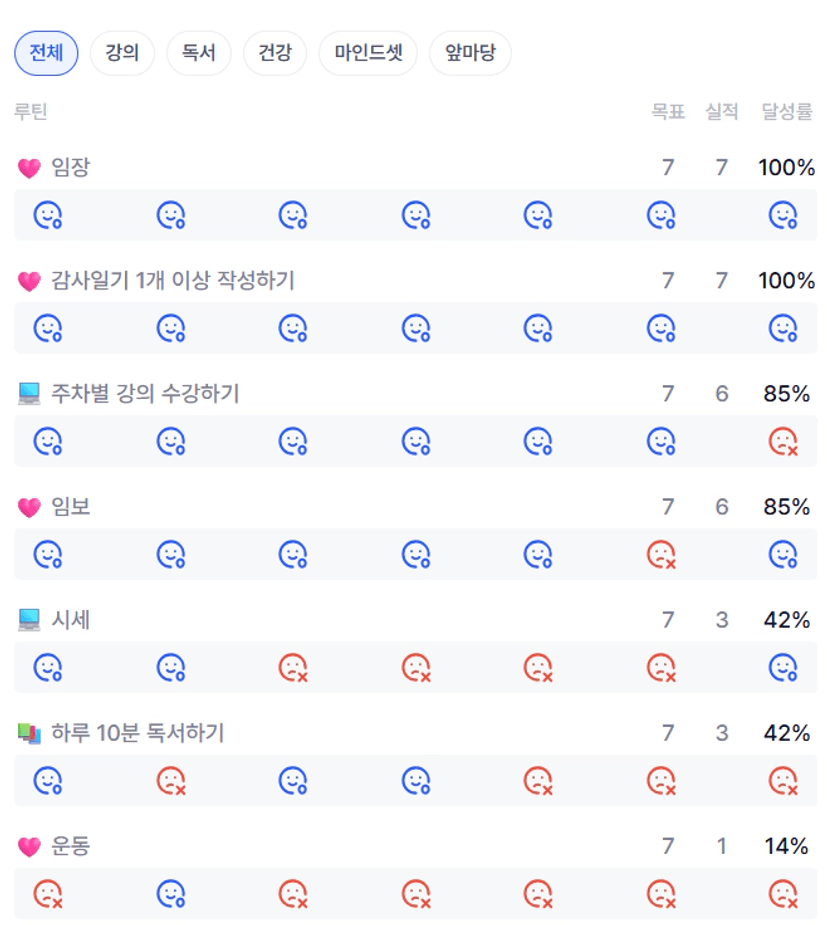Open the 독서 category tab
Viewport: 827px width, 925px height.
pyautogui.click(x=199, y=53)
